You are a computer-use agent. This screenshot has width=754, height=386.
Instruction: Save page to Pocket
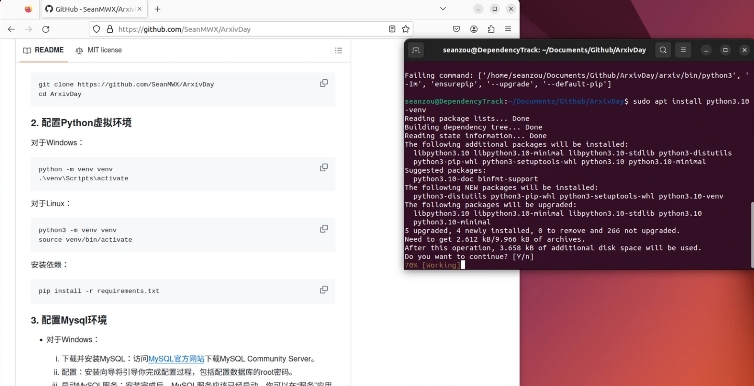click(456, 29)
